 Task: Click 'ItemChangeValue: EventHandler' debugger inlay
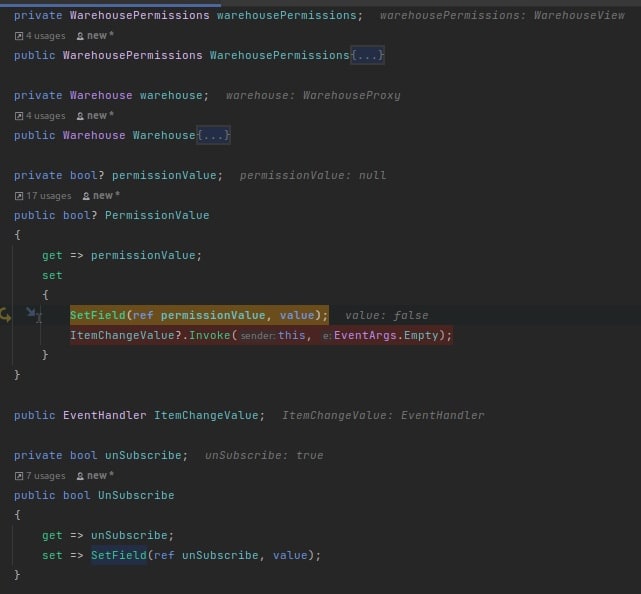(x=383, y=416)
